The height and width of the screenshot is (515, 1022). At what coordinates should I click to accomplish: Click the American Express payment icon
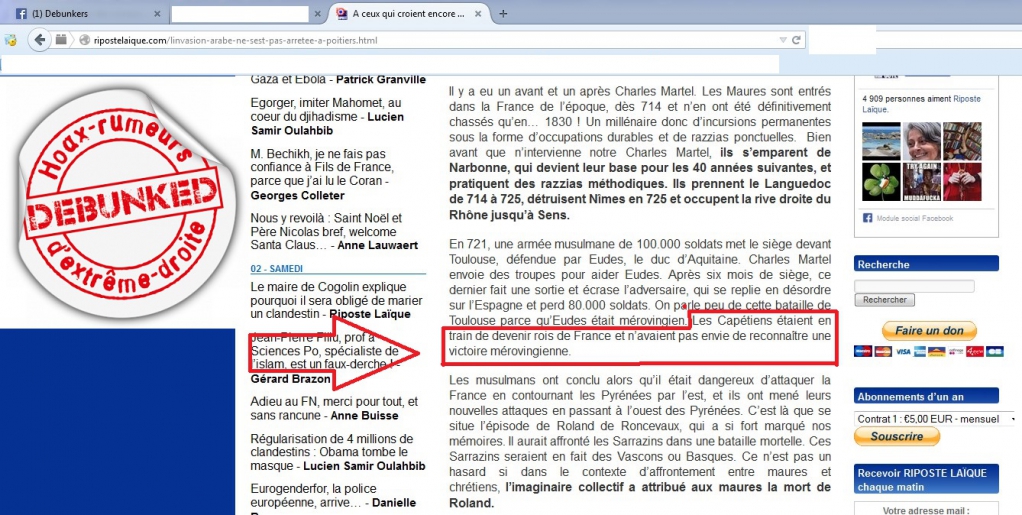pos(920,351)
